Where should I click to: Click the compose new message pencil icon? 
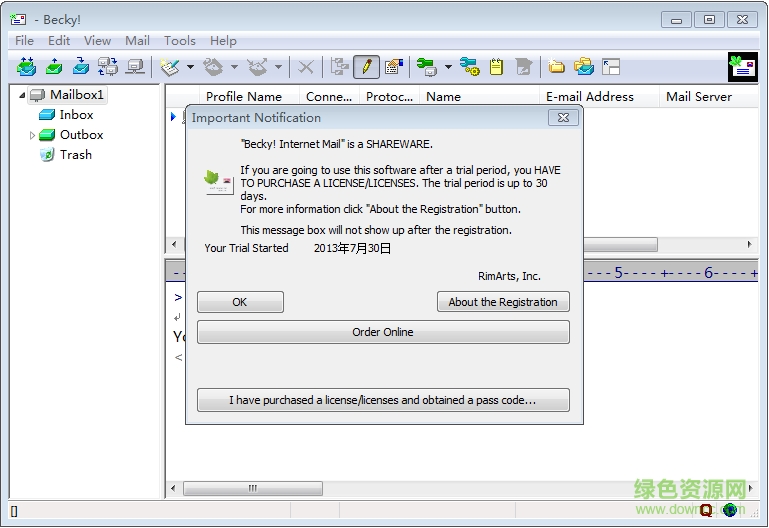[x=366, y=67]
